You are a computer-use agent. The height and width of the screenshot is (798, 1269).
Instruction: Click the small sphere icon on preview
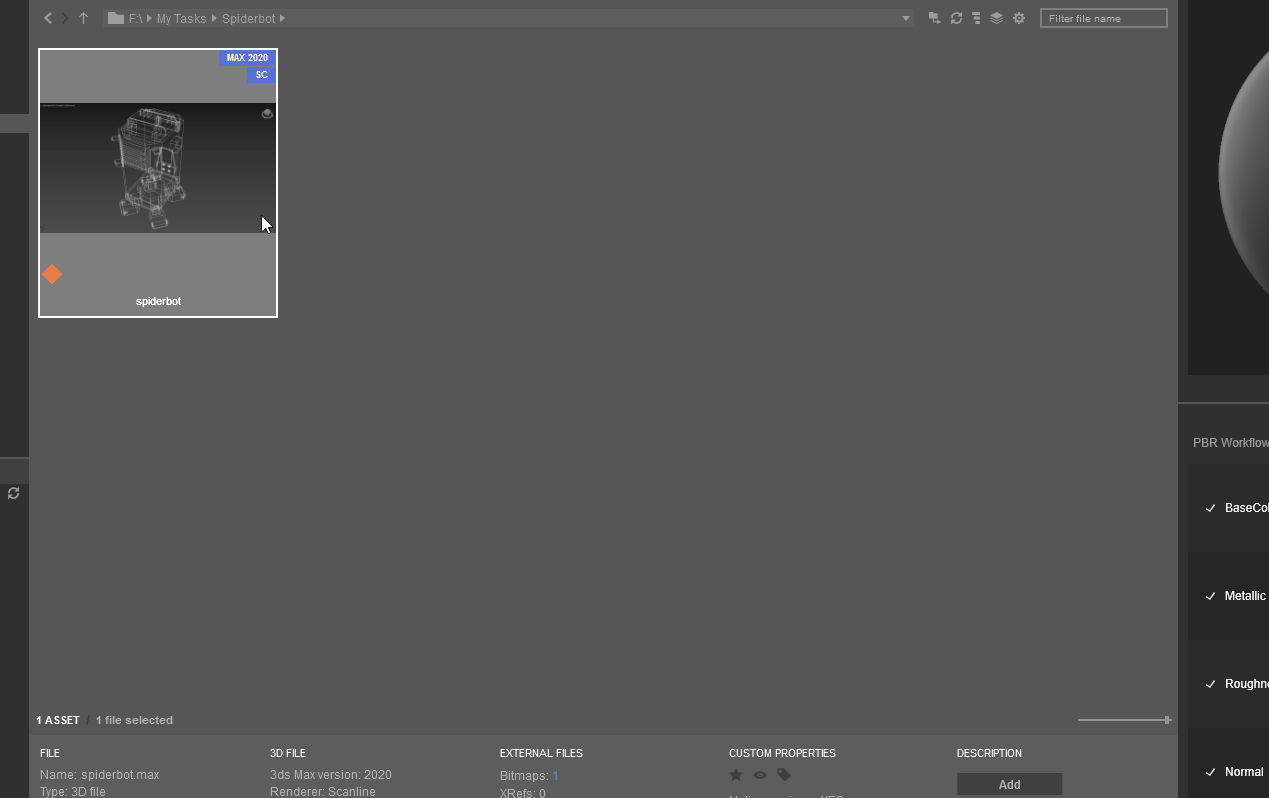pyautogui.click(x=267, y=114)
